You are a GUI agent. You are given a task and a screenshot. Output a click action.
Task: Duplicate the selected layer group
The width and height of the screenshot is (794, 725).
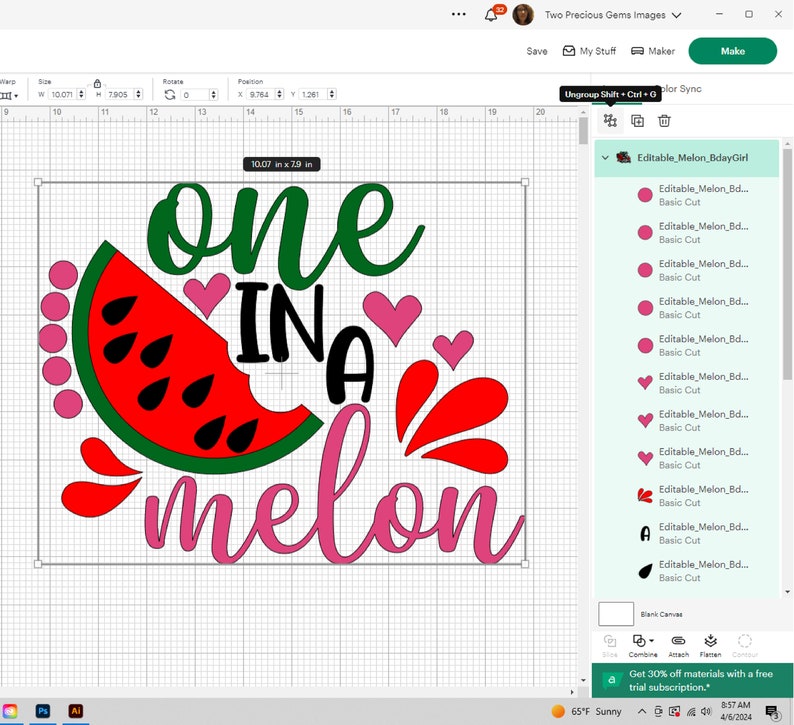point(638,121)
